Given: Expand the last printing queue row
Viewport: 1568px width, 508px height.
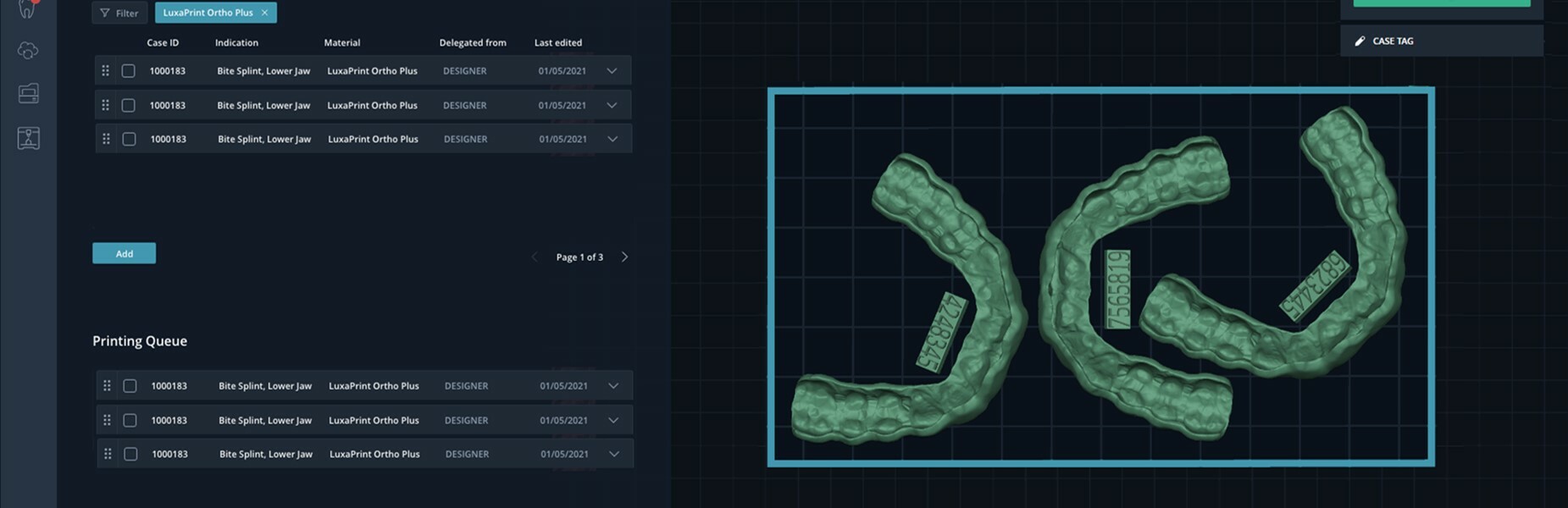Looking at the screenshot, I should [614, 454].
